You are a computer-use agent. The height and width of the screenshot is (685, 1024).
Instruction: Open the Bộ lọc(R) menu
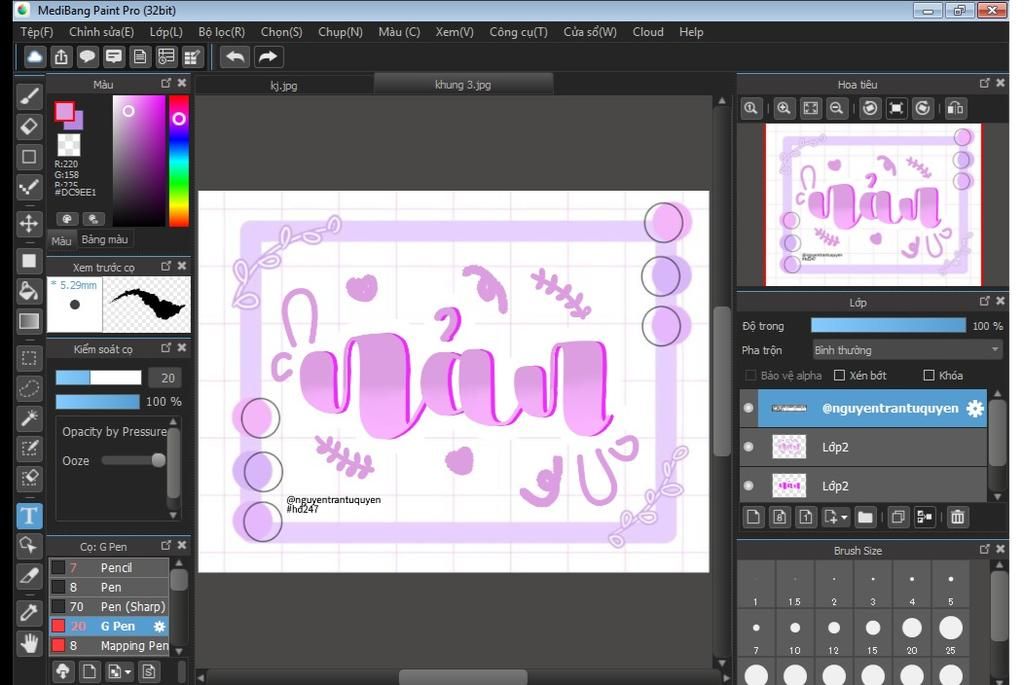pyautogui.click(x=221, y=32)
